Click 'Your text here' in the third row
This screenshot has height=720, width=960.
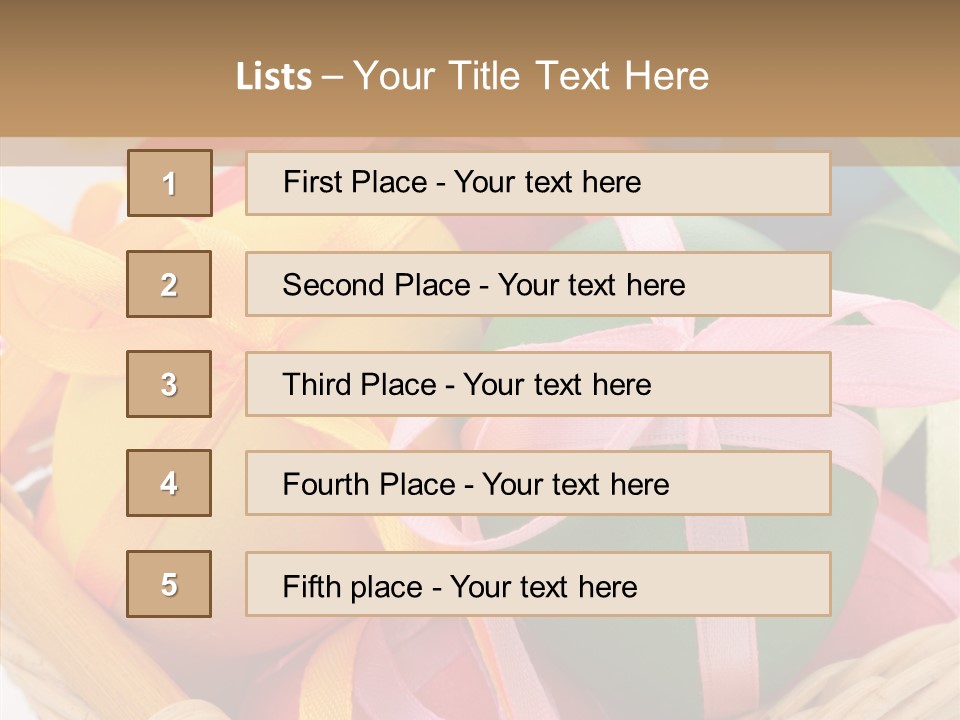[557, 385]
